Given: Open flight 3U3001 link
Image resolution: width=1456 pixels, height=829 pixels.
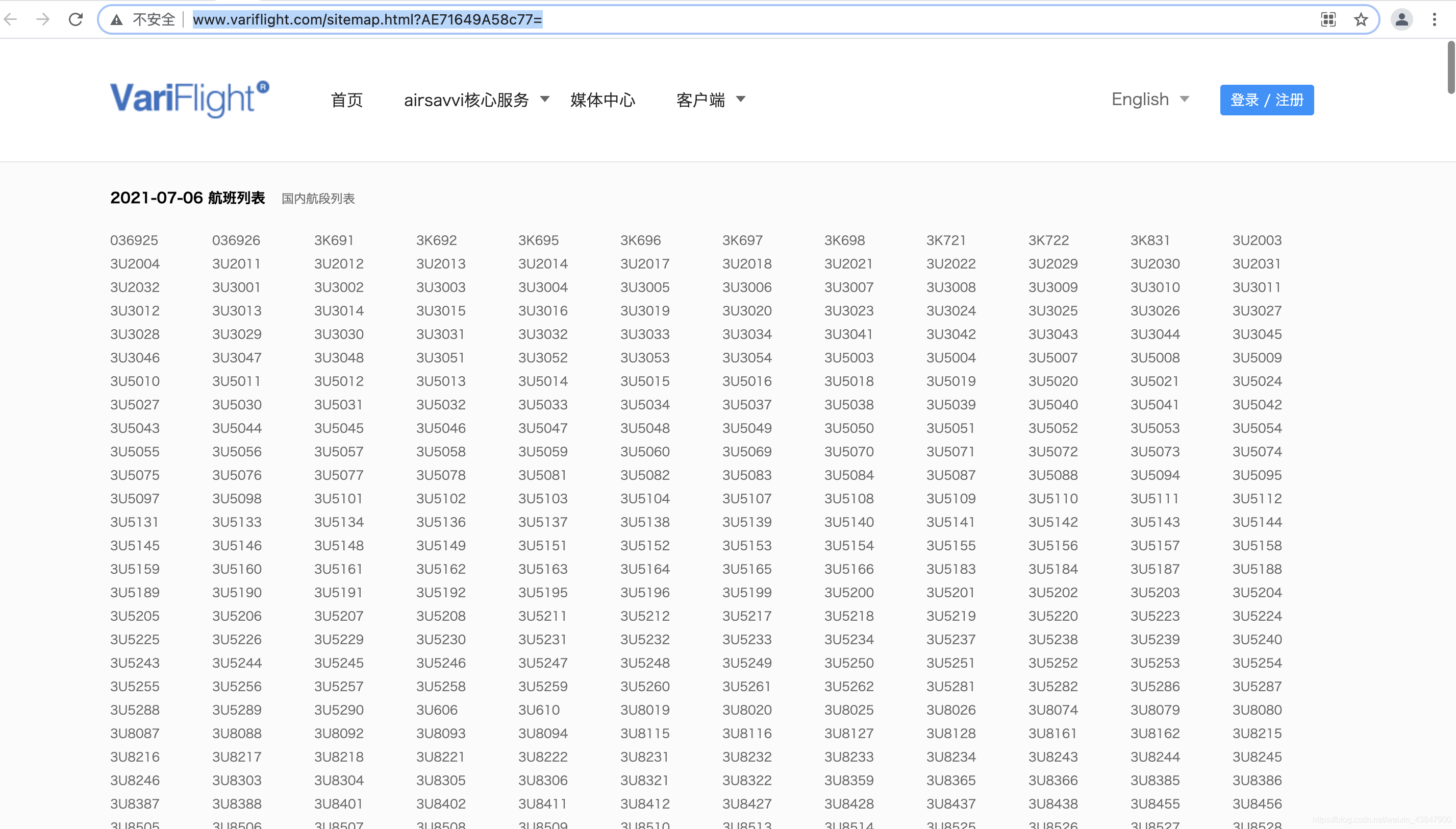Looking at the screenshot, I should 236,287.
